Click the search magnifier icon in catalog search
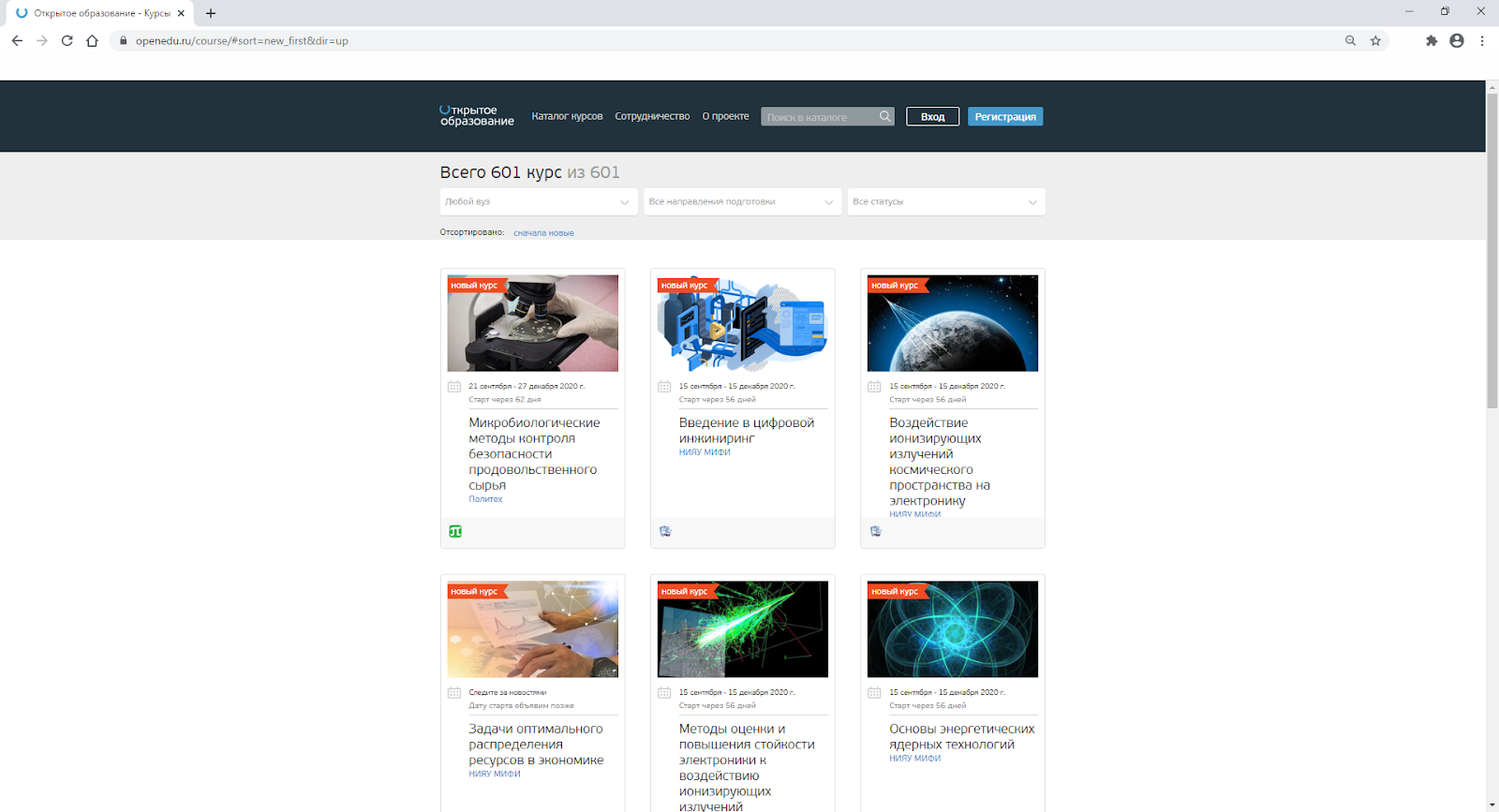 click(884, 116)
